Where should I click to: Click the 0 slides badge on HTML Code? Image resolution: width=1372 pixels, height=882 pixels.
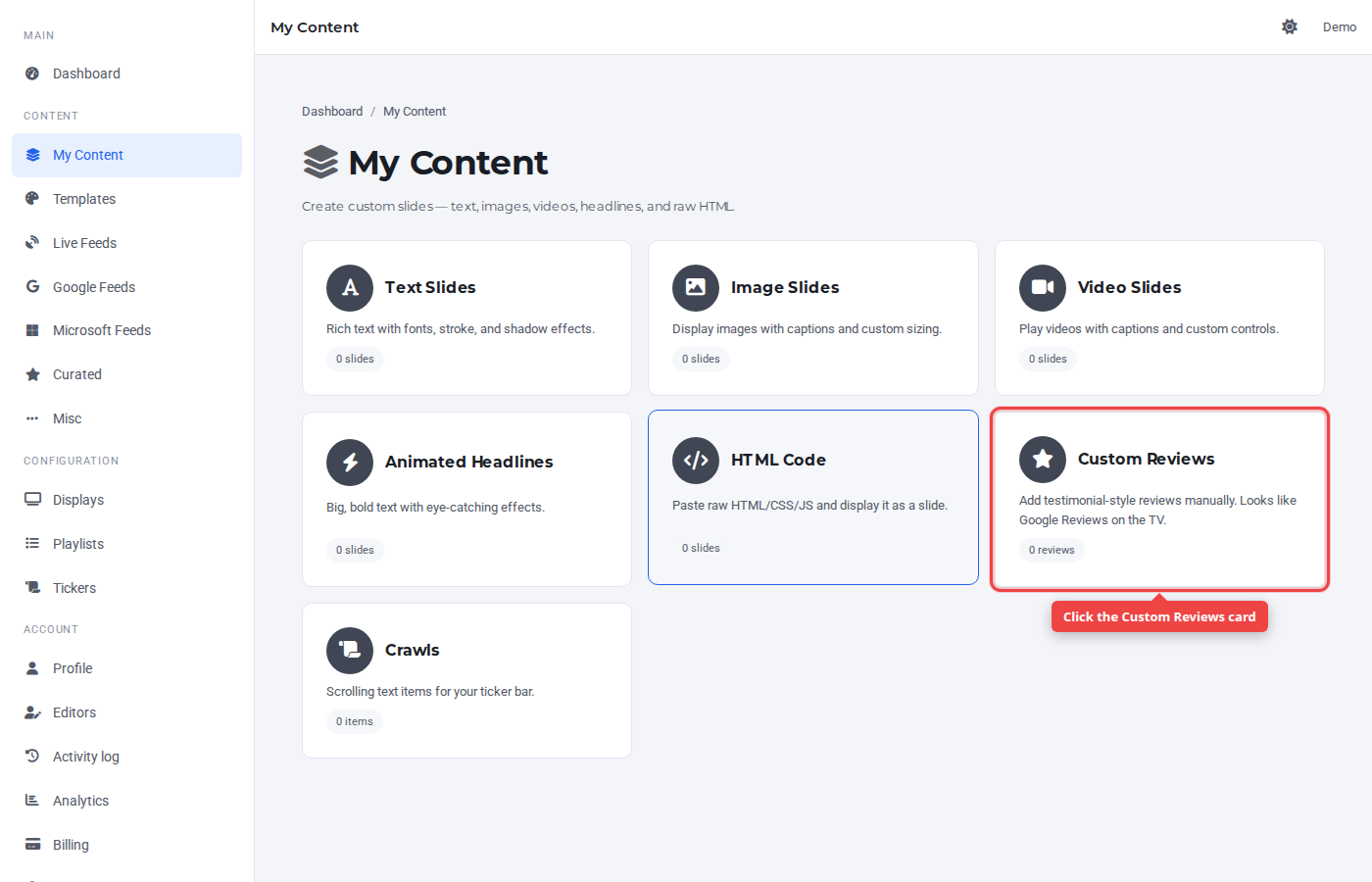click(701, 548)
